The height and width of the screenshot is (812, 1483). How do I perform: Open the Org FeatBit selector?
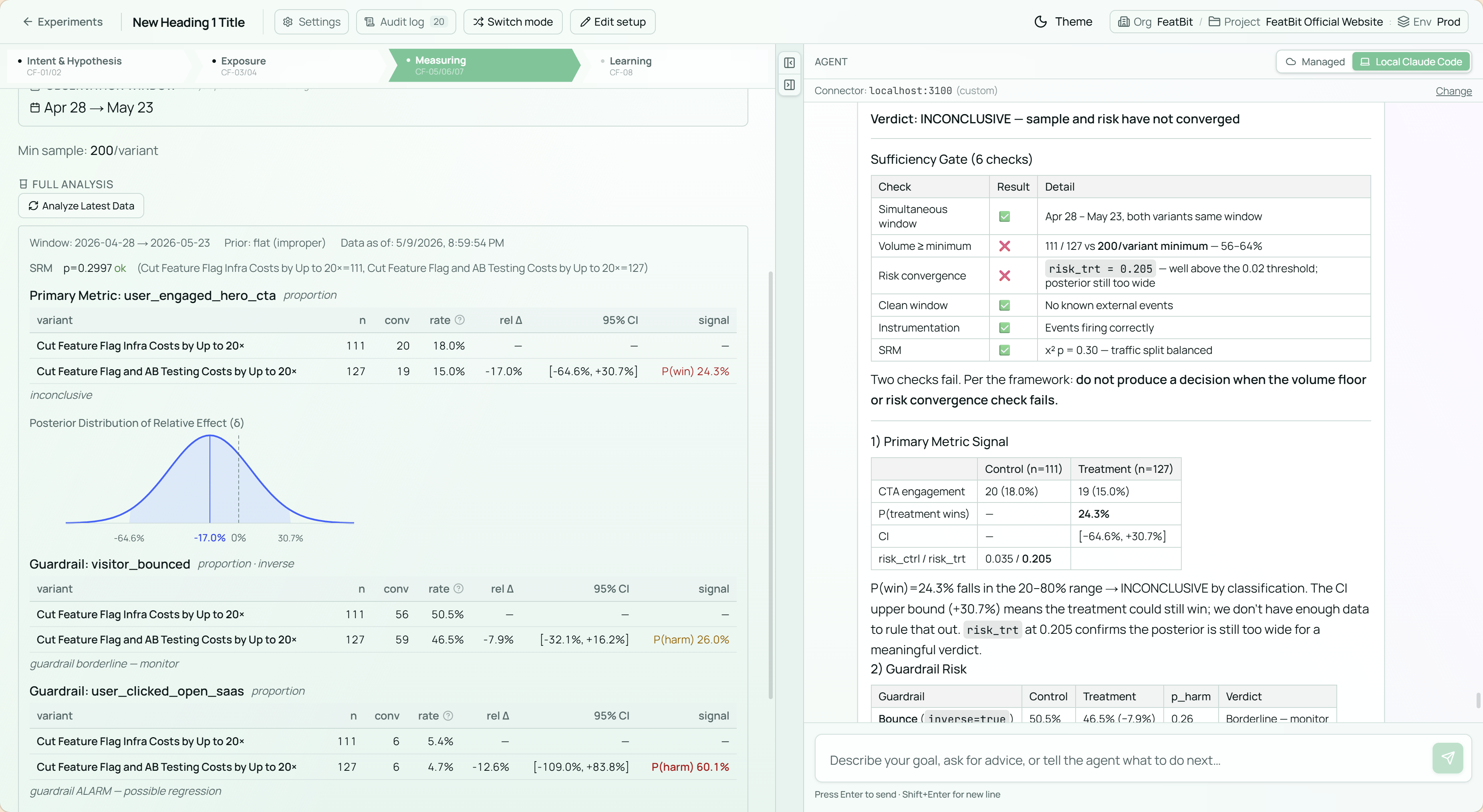coord(1155,22)
